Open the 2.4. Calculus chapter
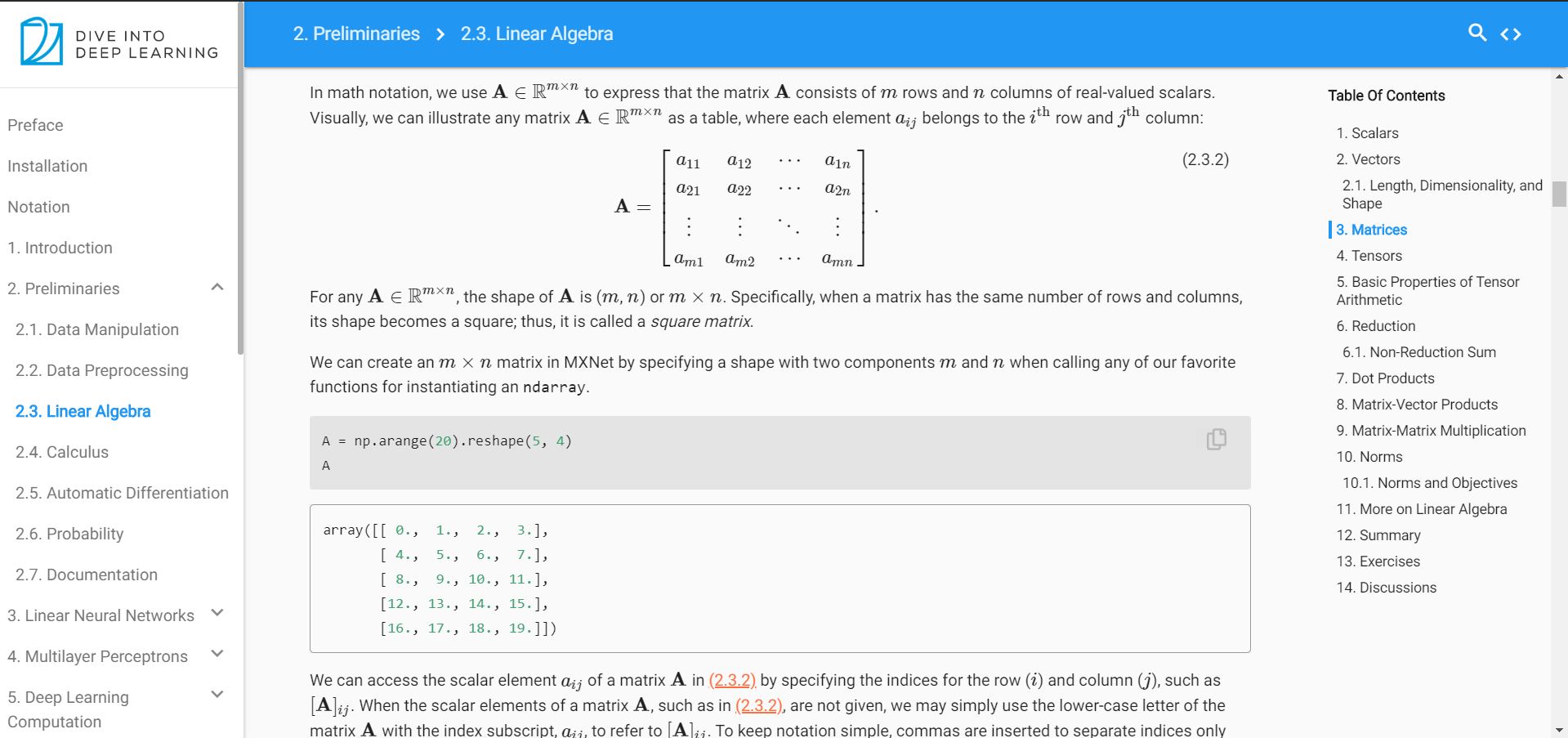Image resolution: width=1568 pixels, height=738 pixels. coord(62,451)
